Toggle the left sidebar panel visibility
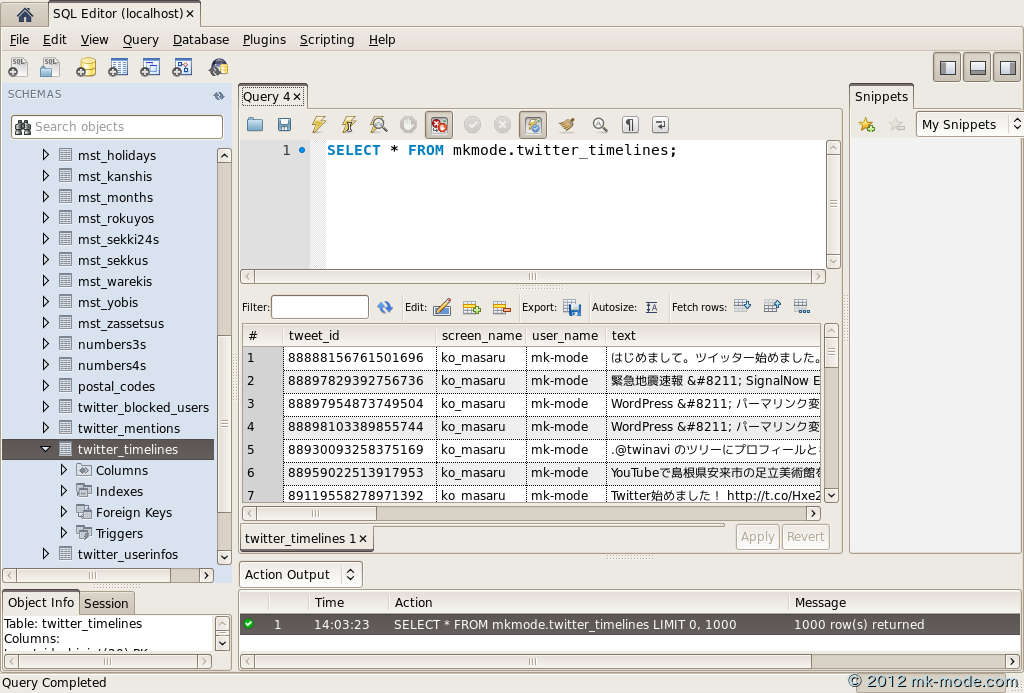 pos(948,68)
